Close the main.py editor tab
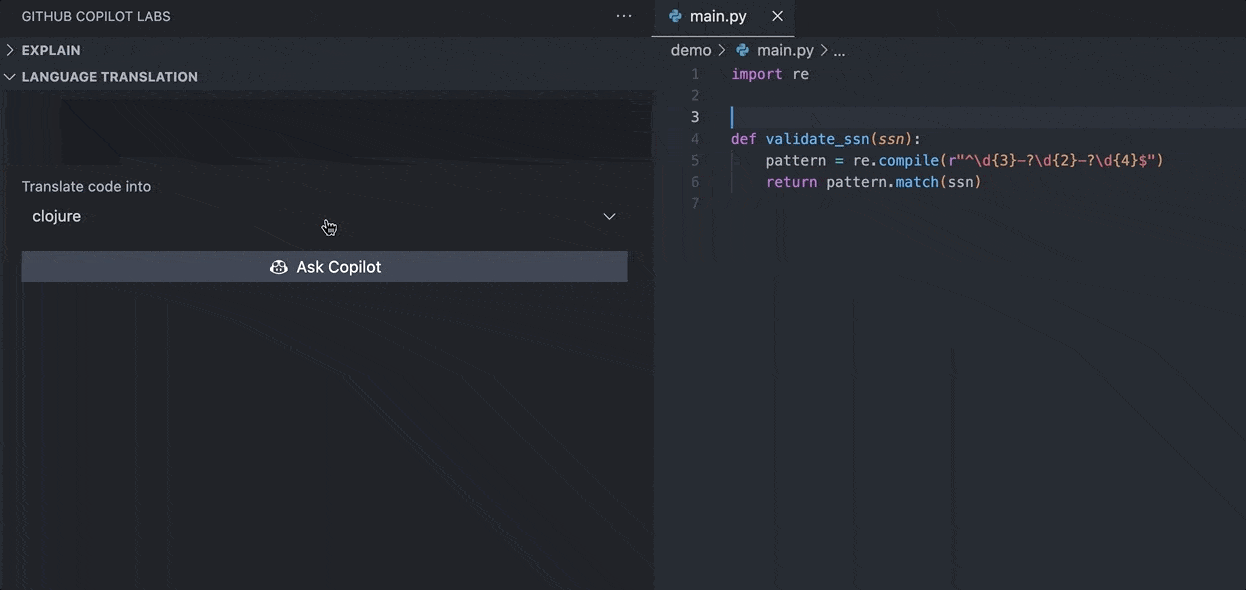The width and height of the screenshot is (1246, 590). click(x=777, y=16)
